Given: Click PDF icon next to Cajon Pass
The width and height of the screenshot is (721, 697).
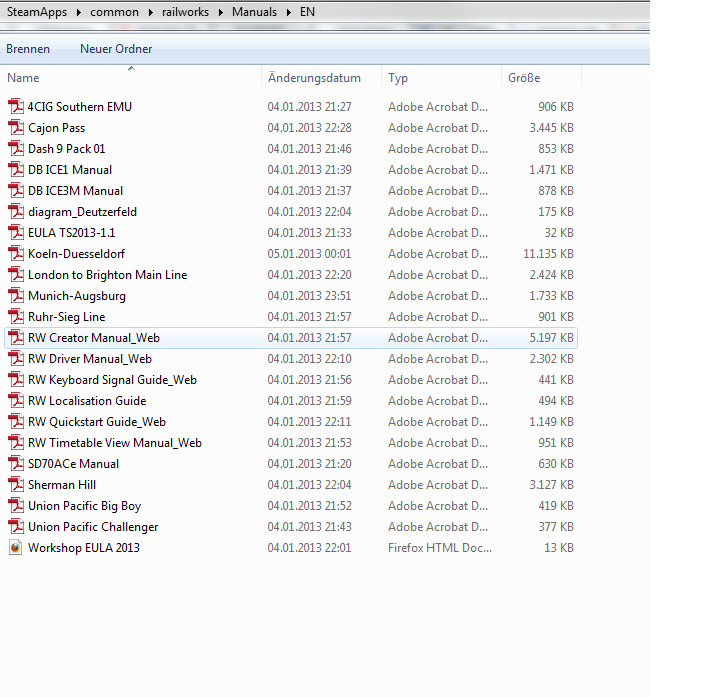Looking at the screenshot, I should click(16, 128).
